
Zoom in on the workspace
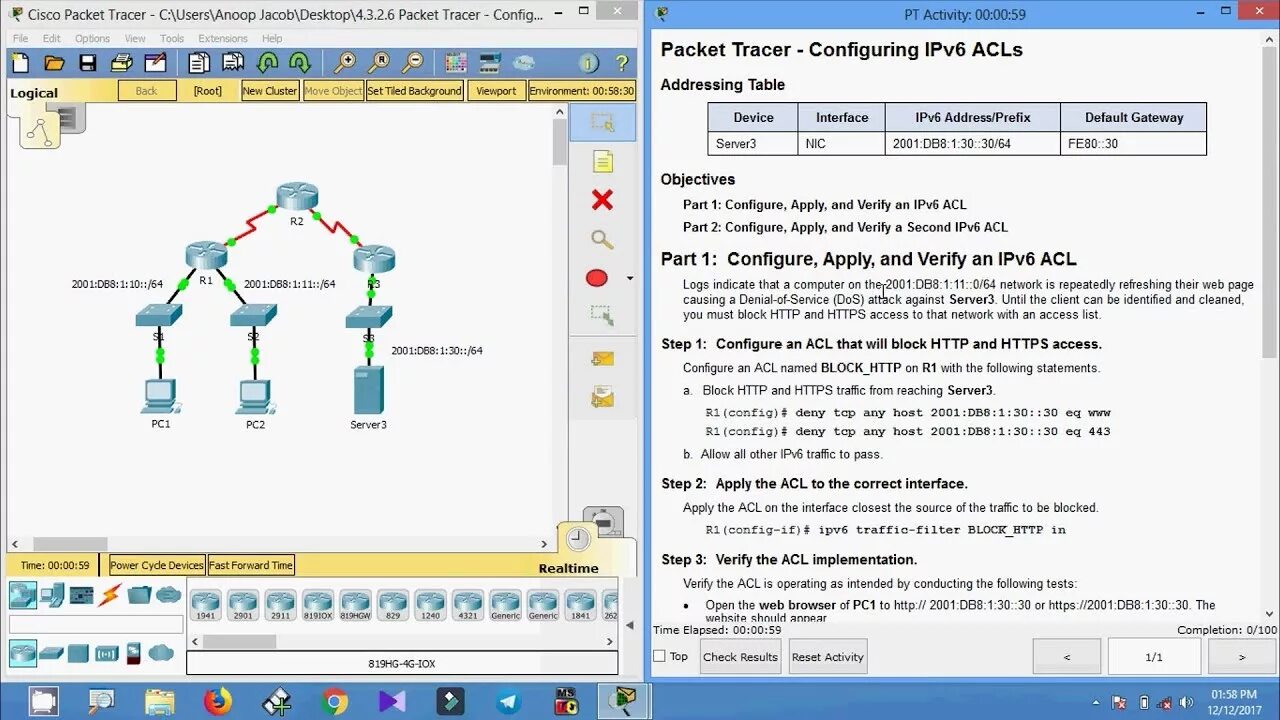(x=345, y=63)
